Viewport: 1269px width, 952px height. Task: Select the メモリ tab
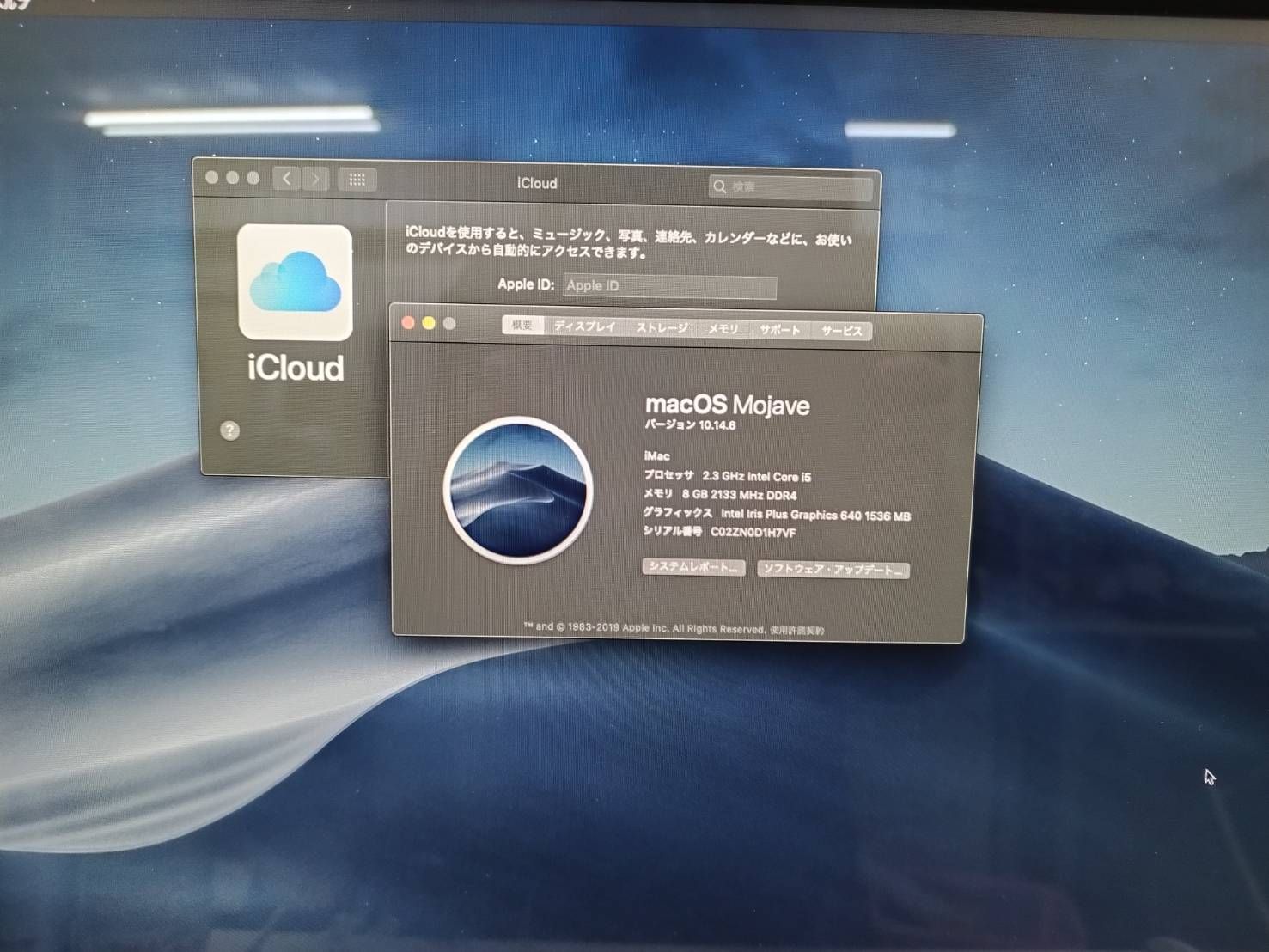[723, 328]
